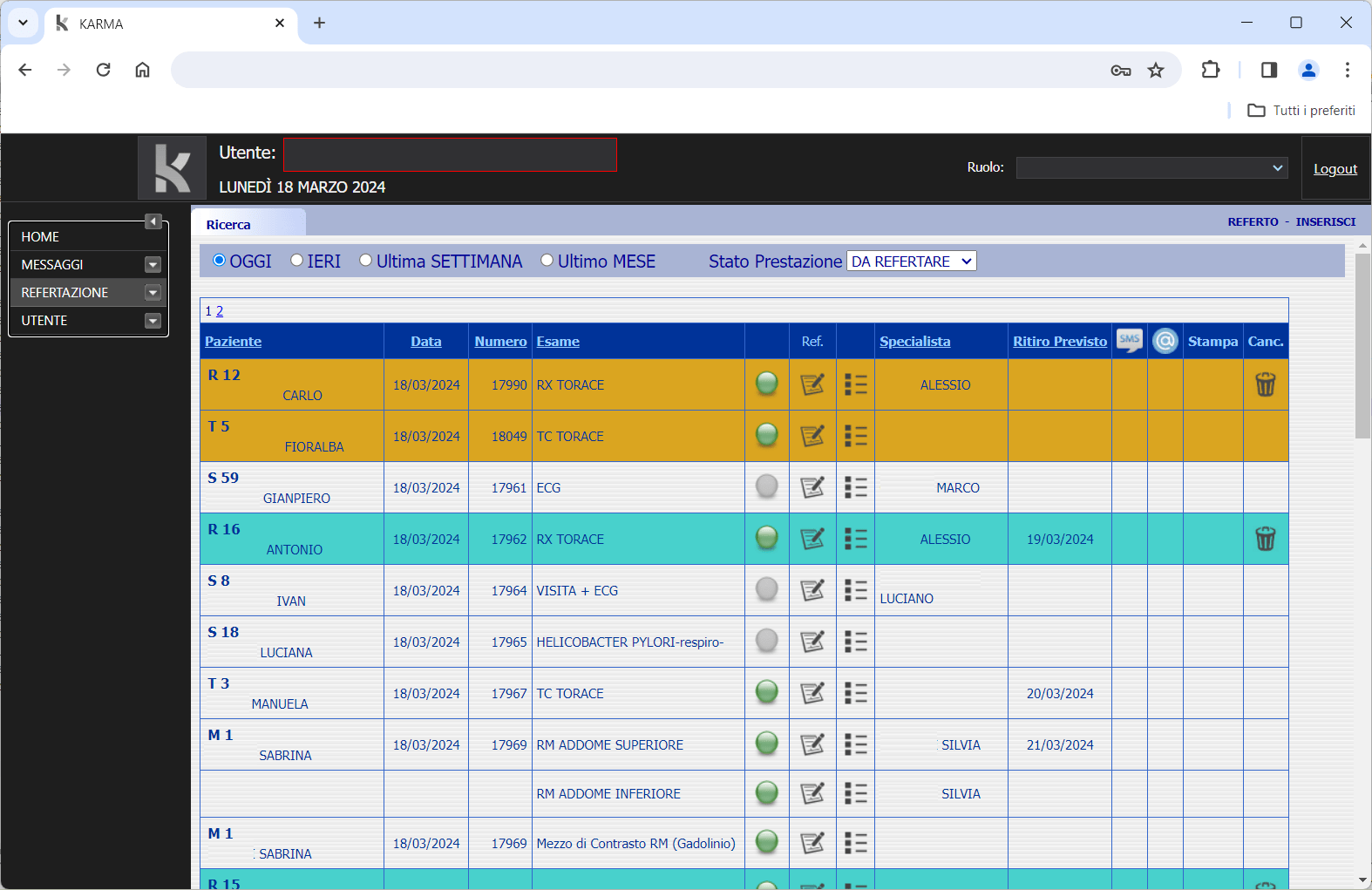Open report editor for VISITA + ECG

click(812, 590)
